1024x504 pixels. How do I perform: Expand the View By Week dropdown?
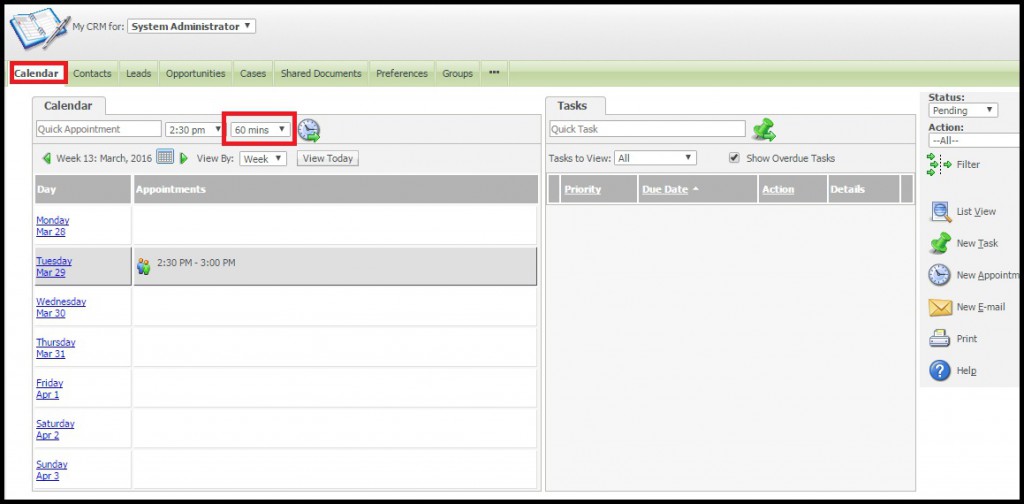(x=264, y=158)
